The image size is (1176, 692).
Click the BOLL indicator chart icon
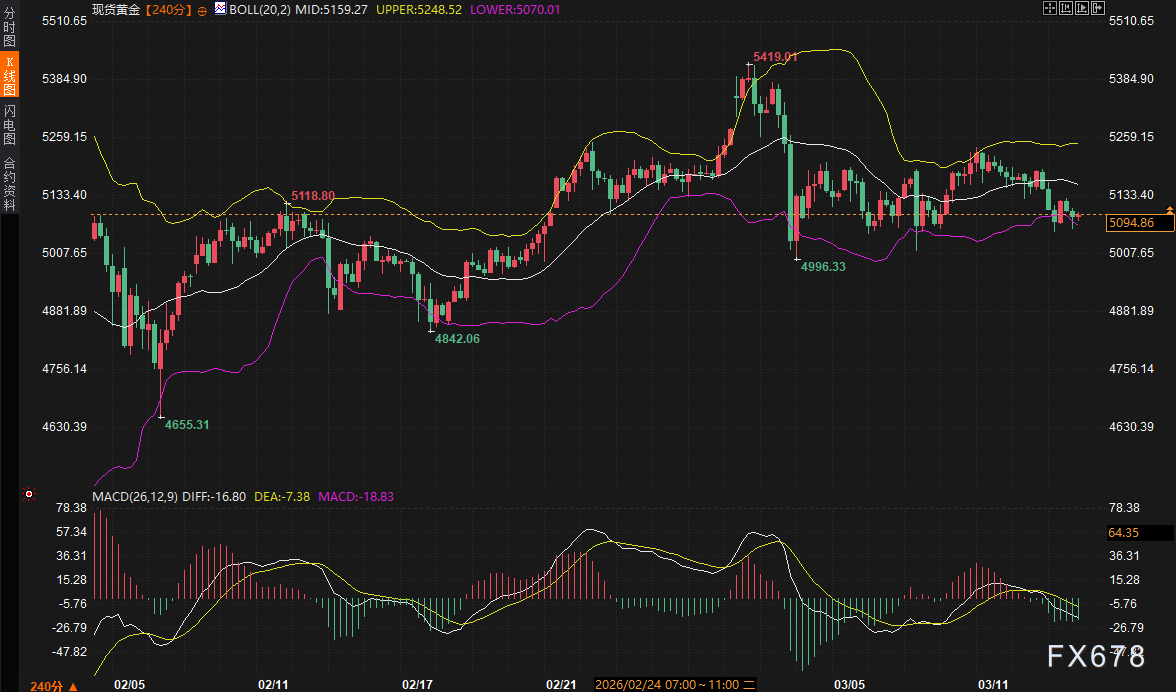tap(219, 9)
